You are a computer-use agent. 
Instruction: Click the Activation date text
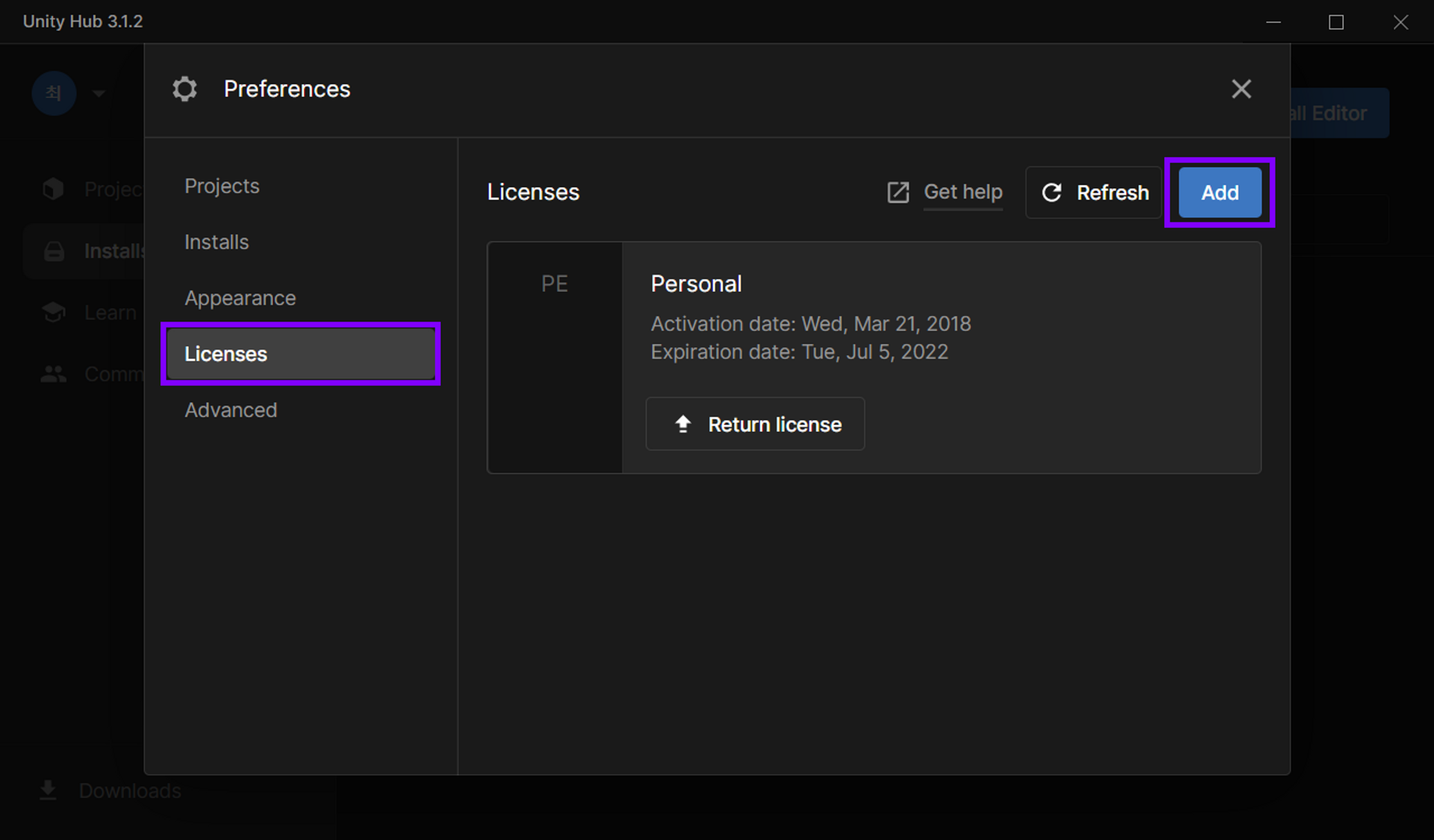[810, 323]
